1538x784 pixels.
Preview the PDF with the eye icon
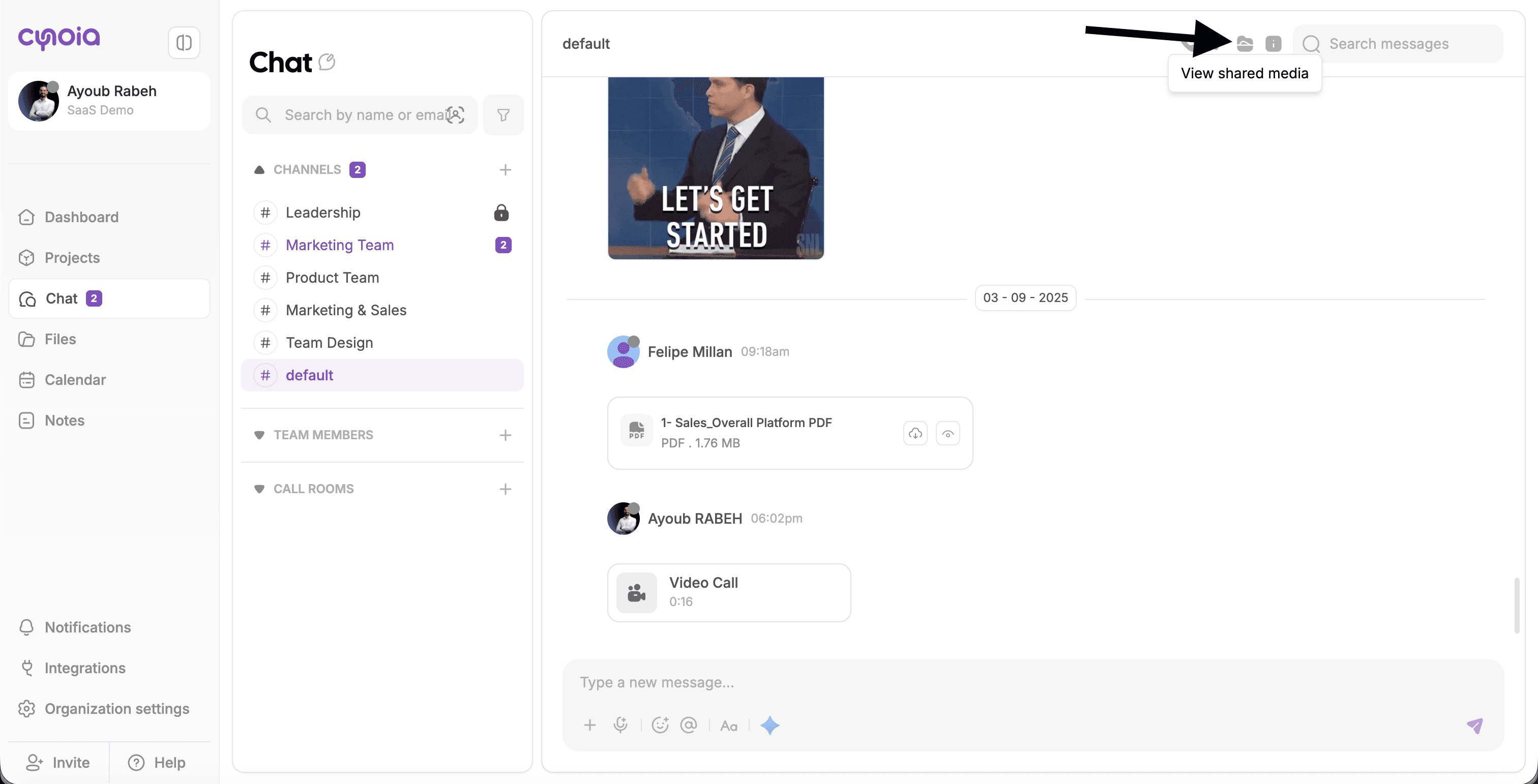point(948,434)
